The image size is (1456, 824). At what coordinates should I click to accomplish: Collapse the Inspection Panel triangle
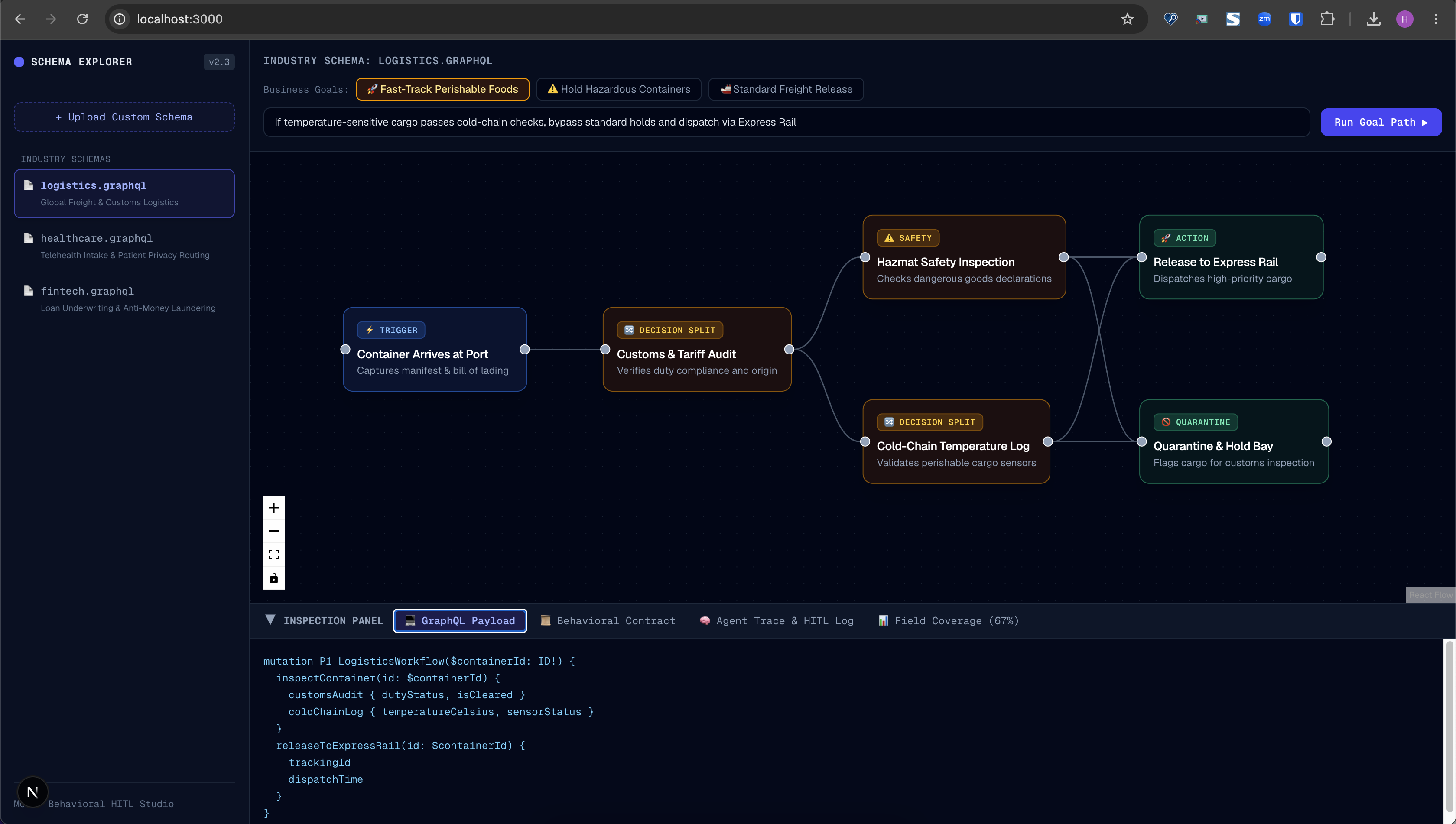[x=270, y=620]
